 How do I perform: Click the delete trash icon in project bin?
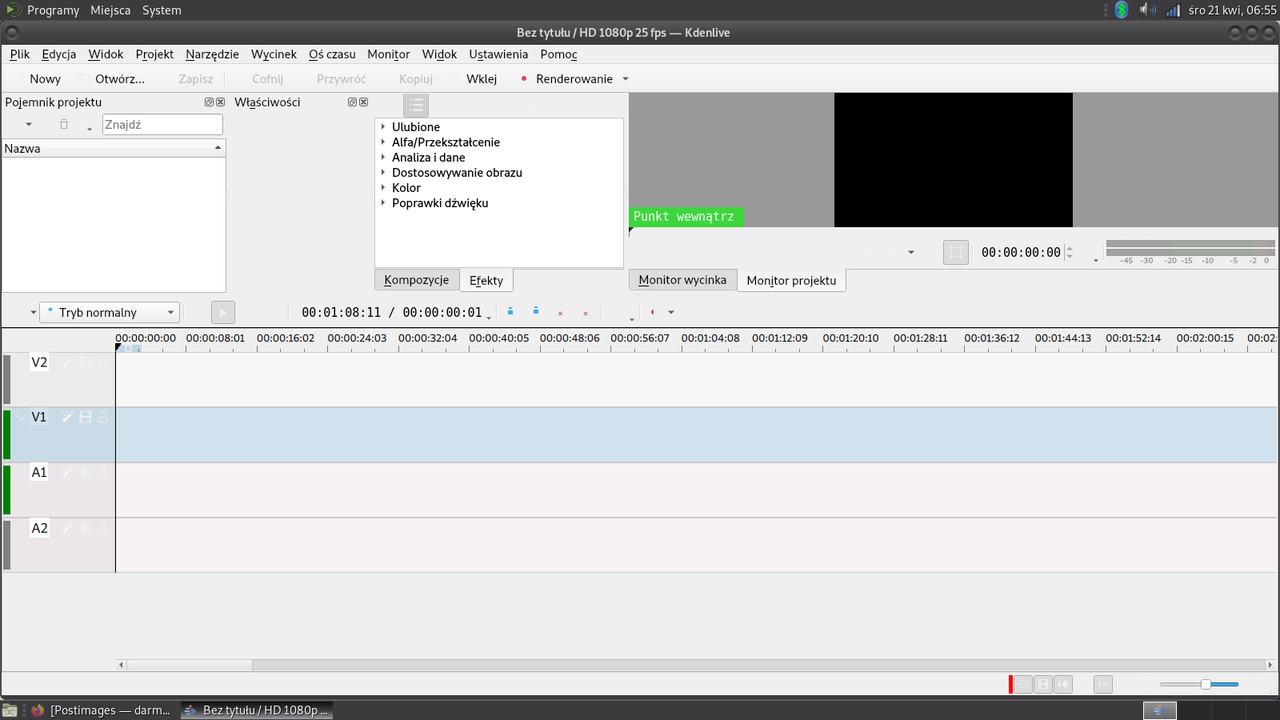64,124
